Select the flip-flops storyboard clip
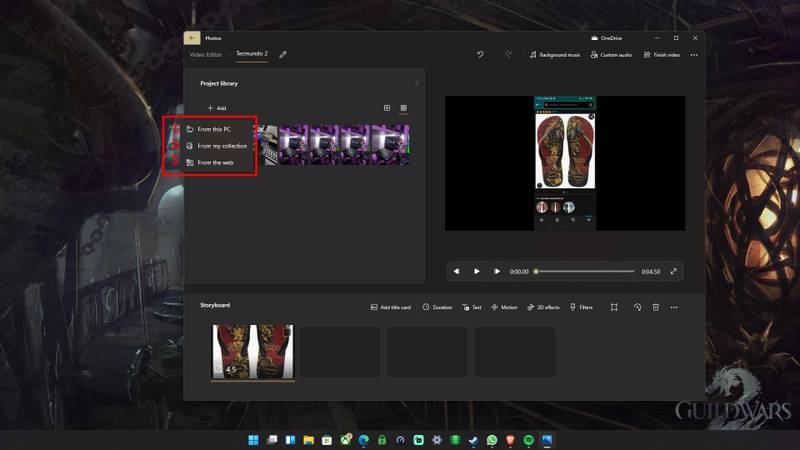The width and height of the screenshot is (800, 450). click(253, 352)
